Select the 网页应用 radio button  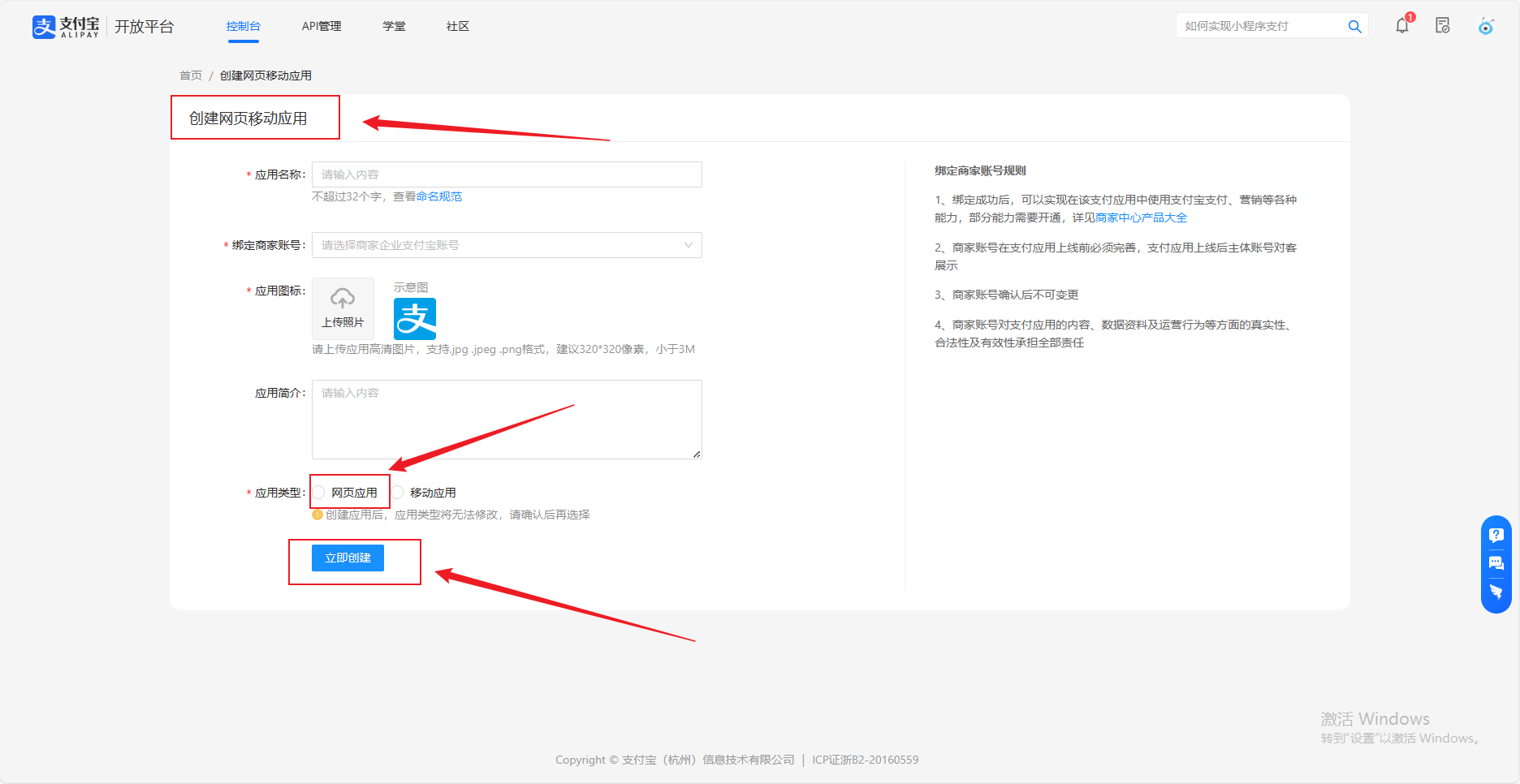pyautogui.click(x=320, y=493)
